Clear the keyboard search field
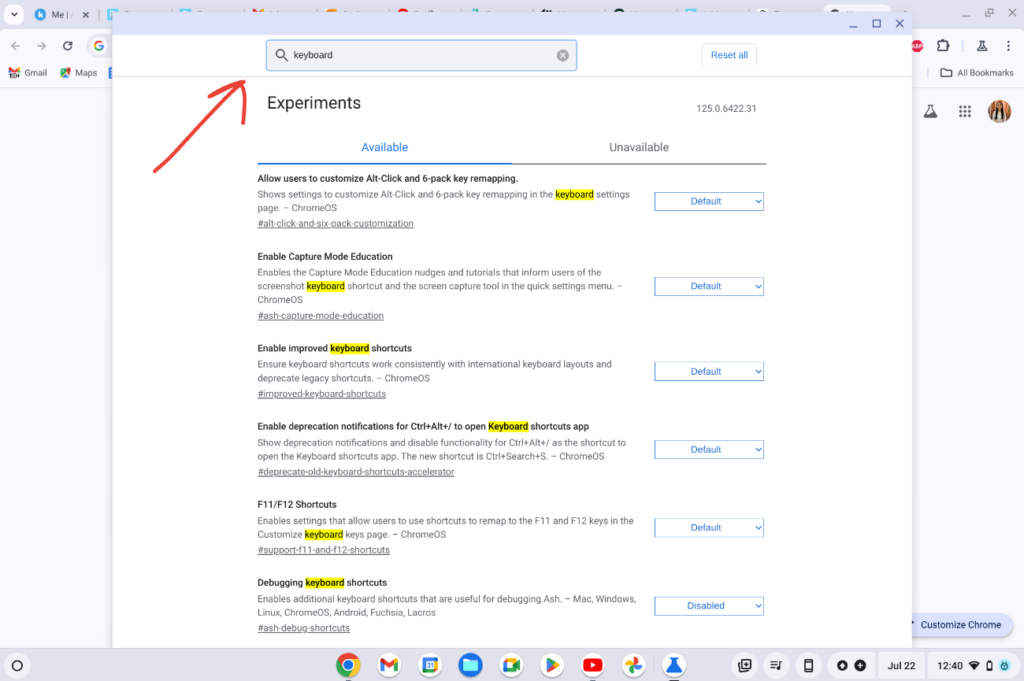The image size is (1024, 681). (562, 55)
